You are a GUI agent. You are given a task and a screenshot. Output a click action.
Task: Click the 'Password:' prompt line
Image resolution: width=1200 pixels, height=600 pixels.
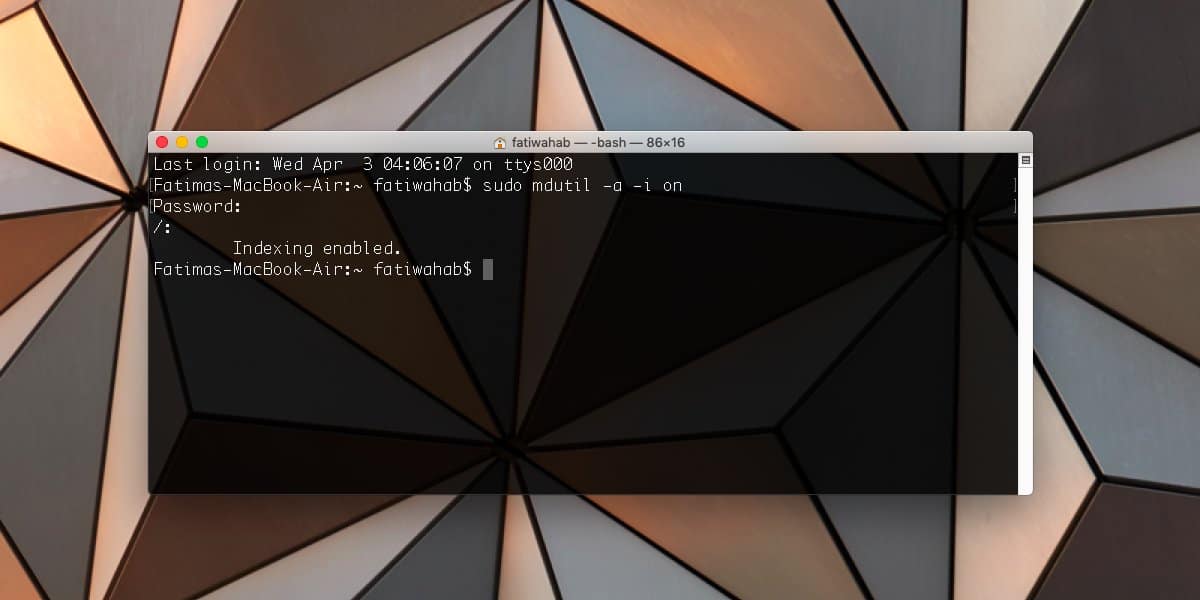197,206
